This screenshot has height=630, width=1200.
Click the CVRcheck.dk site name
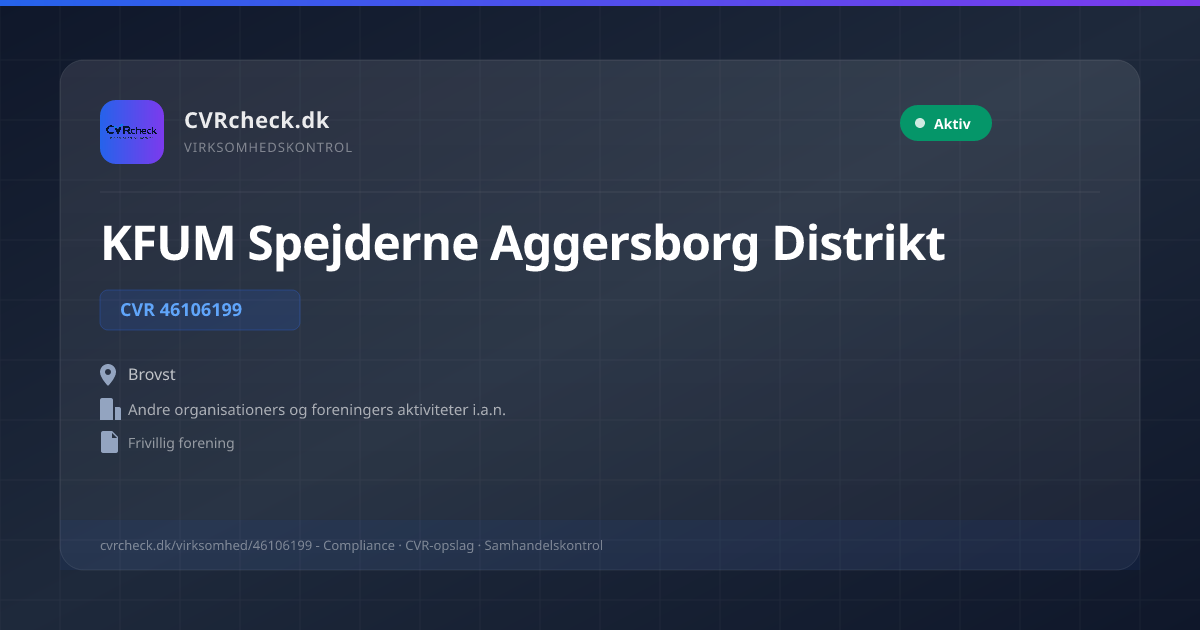click(x=257, y=120)
